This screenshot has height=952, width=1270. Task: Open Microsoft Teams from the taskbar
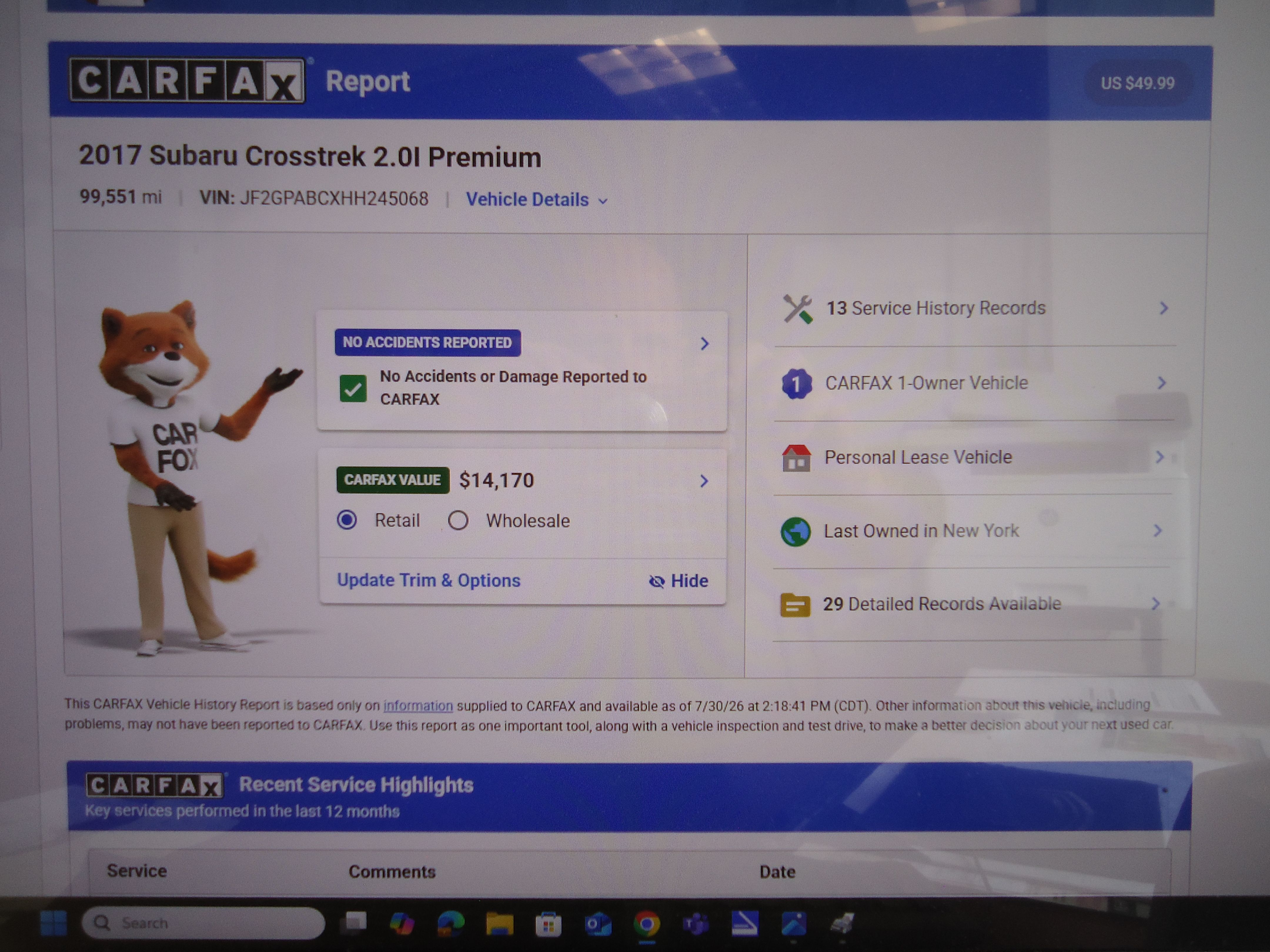point(696,924)
